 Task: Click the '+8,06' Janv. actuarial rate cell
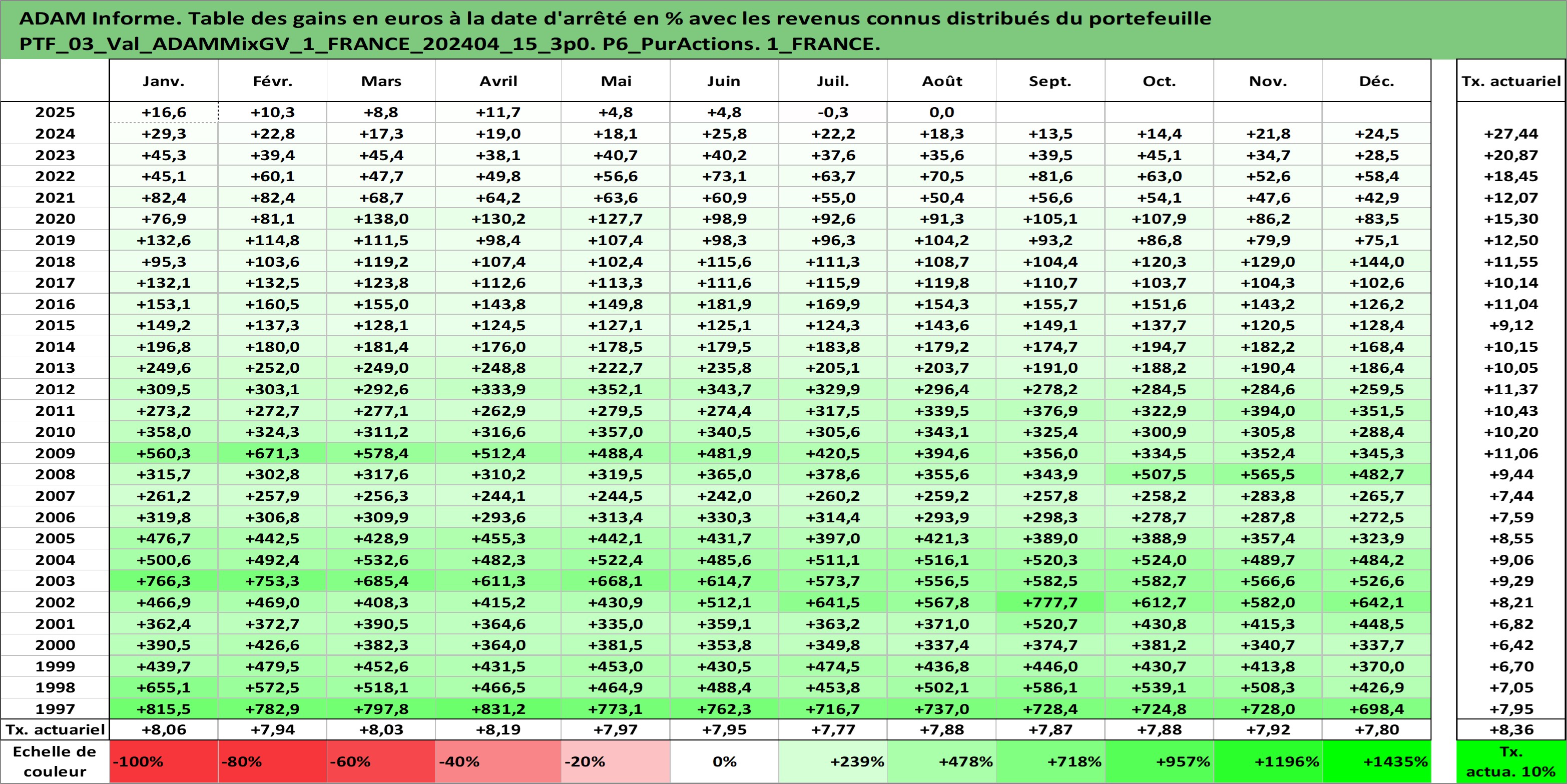(164, 730)
